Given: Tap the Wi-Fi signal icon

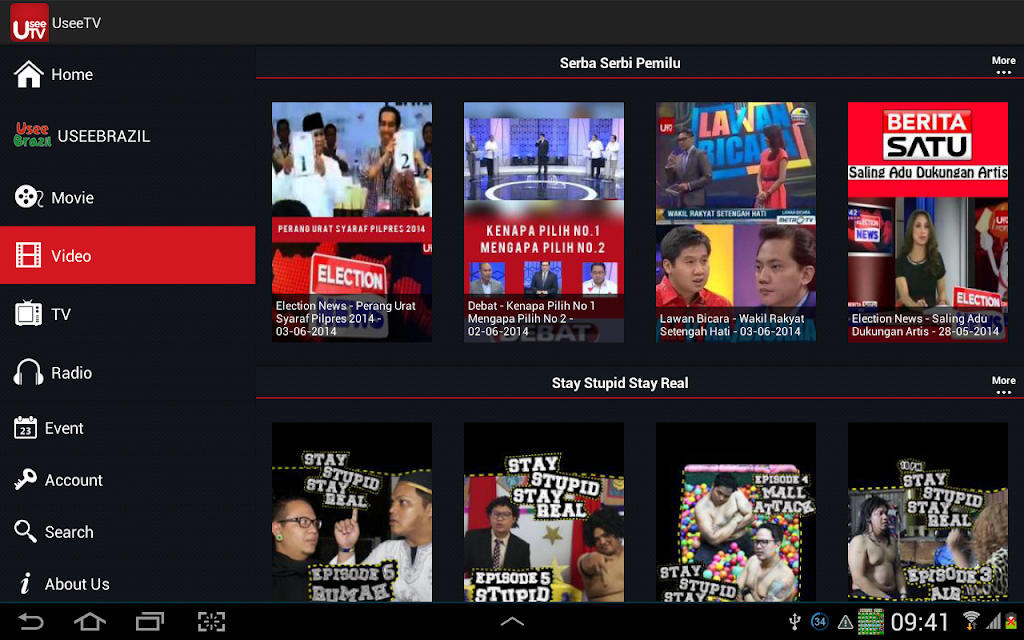Looking at the screenshot, I should pyautogui.click(x=971, y=620).
